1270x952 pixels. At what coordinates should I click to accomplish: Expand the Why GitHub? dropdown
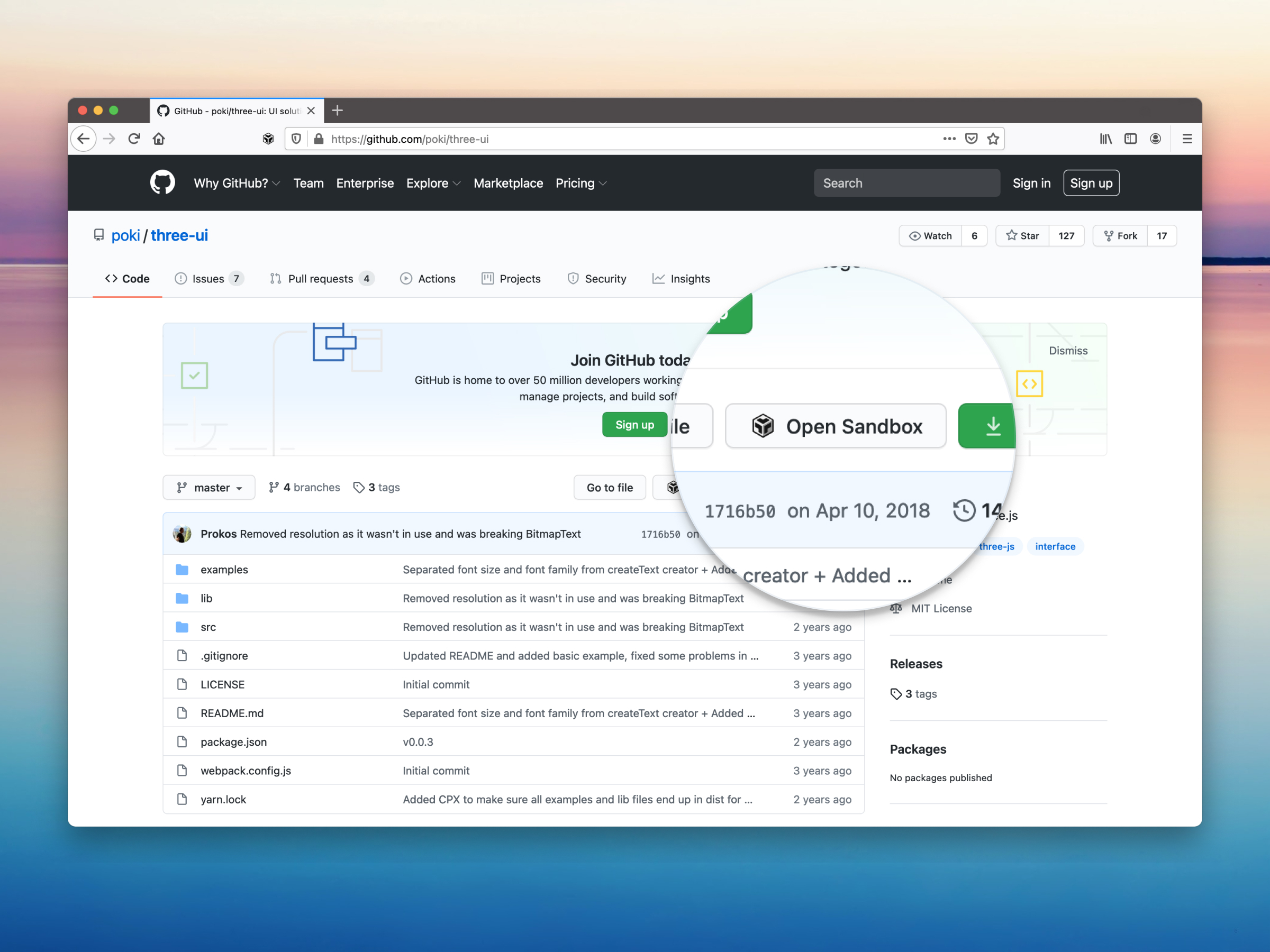tap(237, 183)
